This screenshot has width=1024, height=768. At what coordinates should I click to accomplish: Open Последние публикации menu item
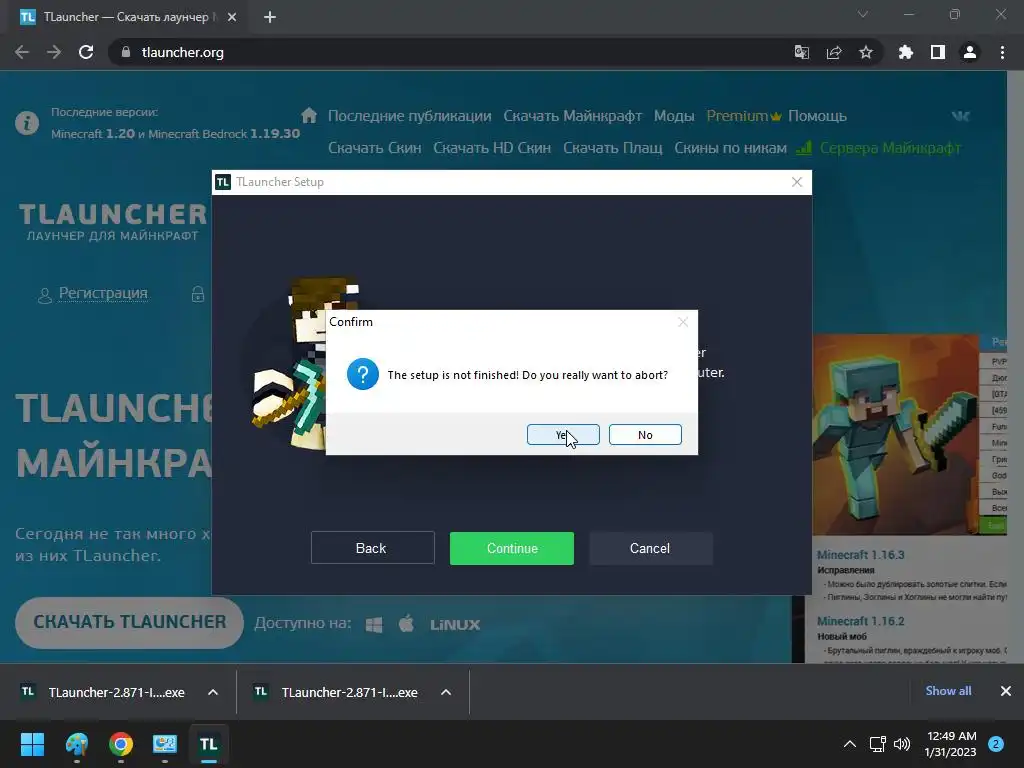[409, 116]
